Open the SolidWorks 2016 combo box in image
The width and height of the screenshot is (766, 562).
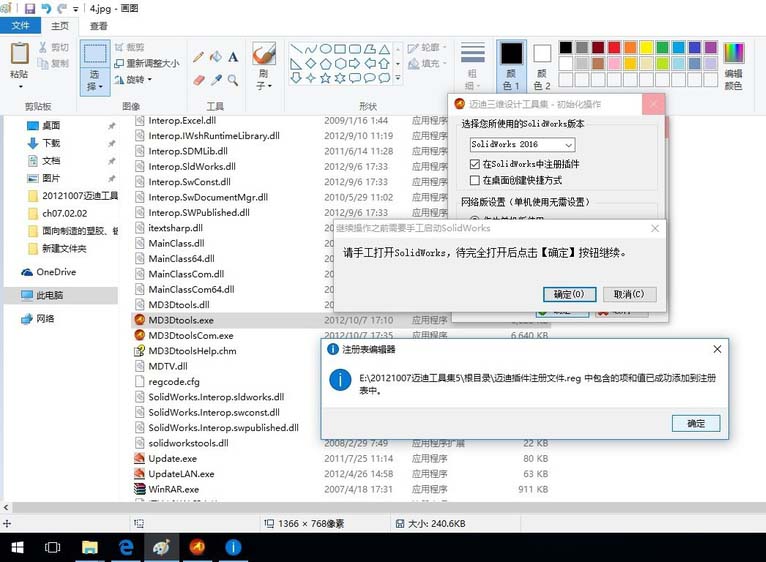[x=522, y=144]
